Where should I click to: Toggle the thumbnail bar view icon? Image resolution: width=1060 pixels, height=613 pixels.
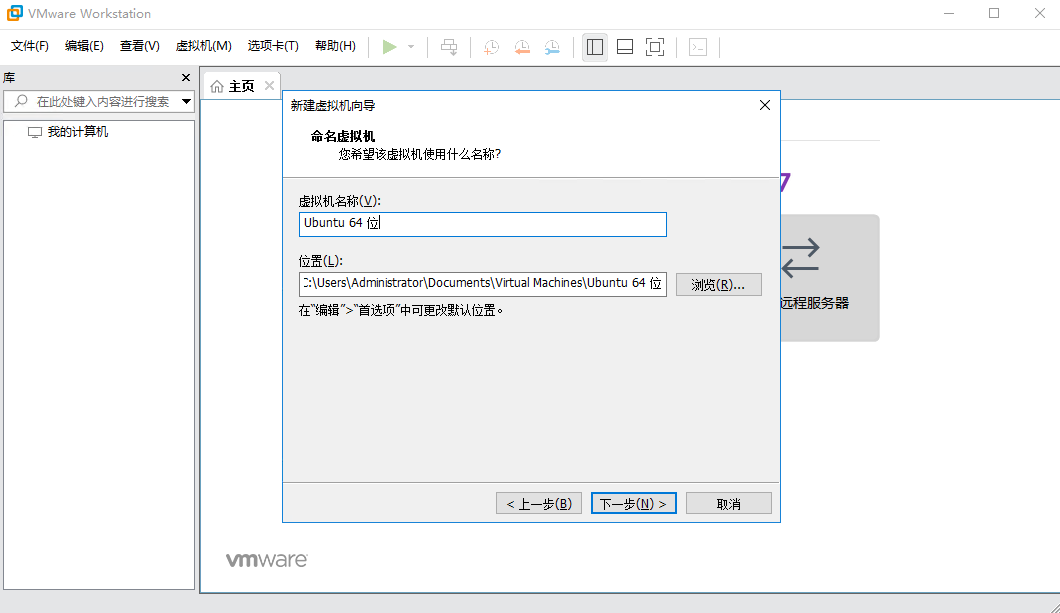625,47
